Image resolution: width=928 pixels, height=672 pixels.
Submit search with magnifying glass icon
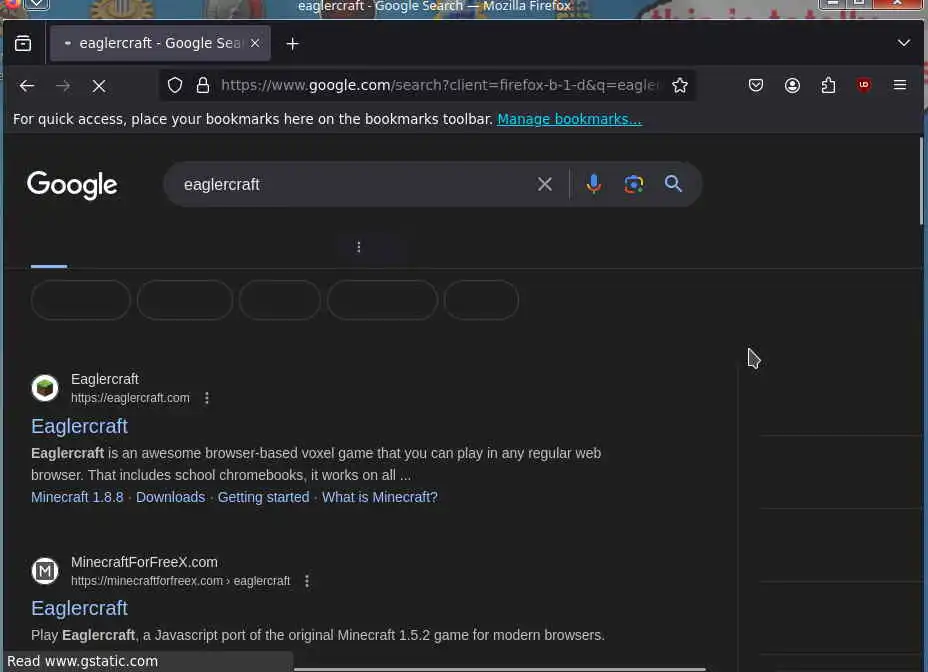pos(673,184)
